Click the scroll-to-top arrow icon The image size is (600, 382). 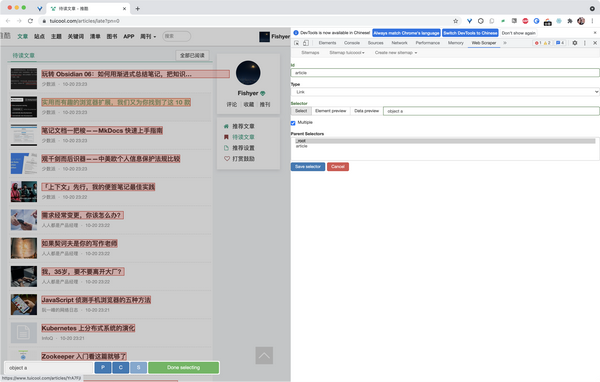[x=264, y=356]
